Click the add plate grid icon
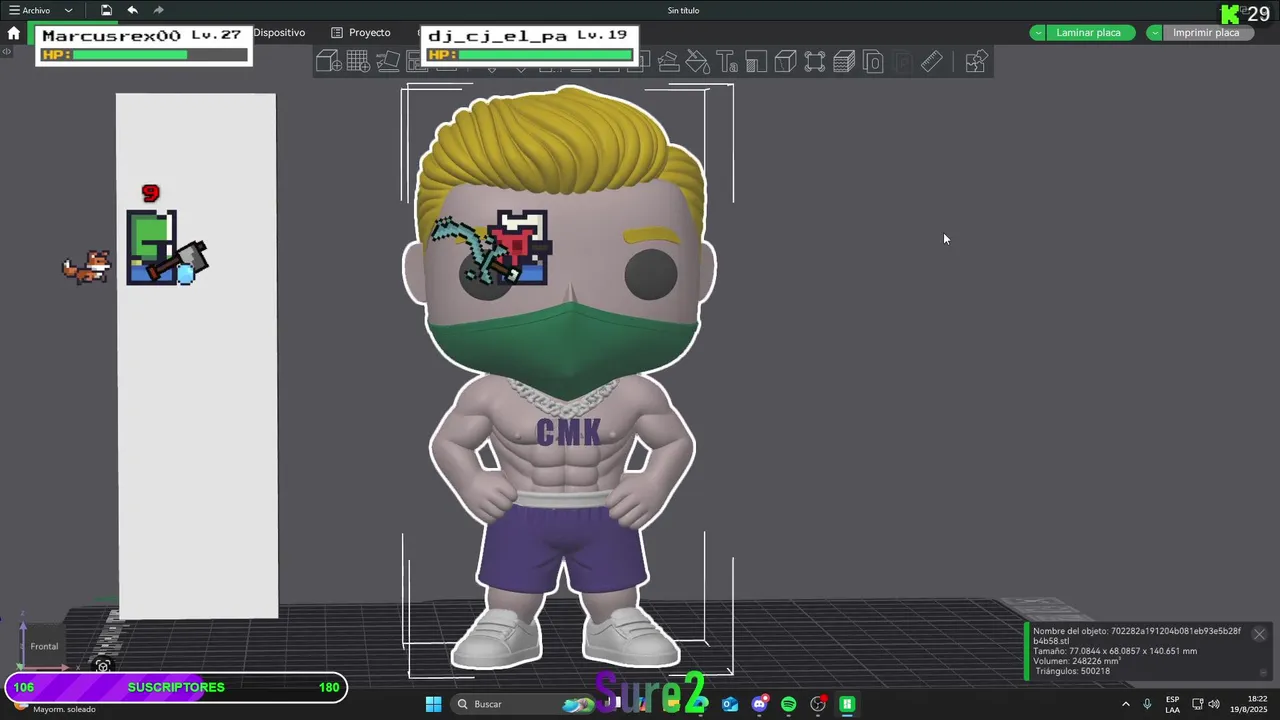The image size is (1280, 720). coord(358,62)
